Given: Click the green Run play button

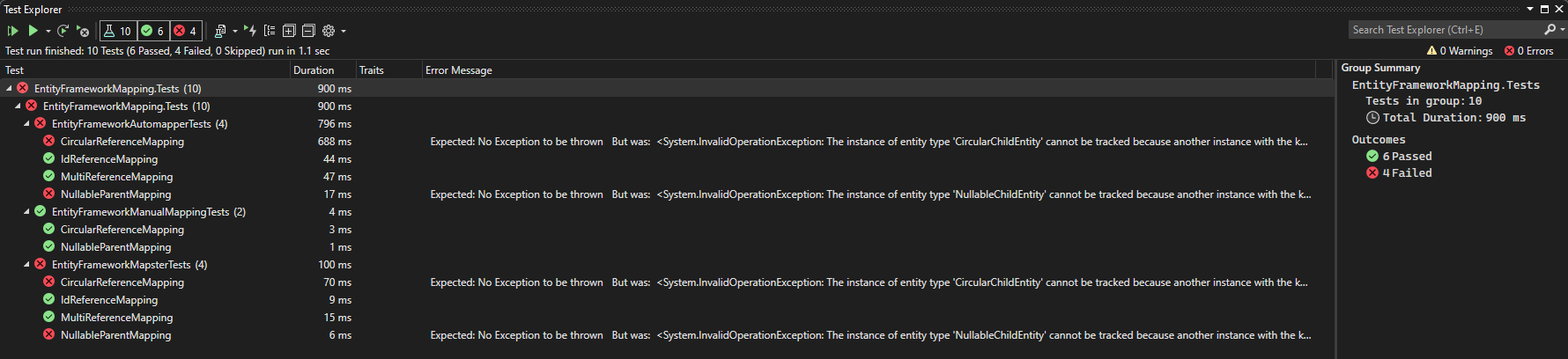Looking at the screenshot, I should pyautogui.click(x=33, y=31).
